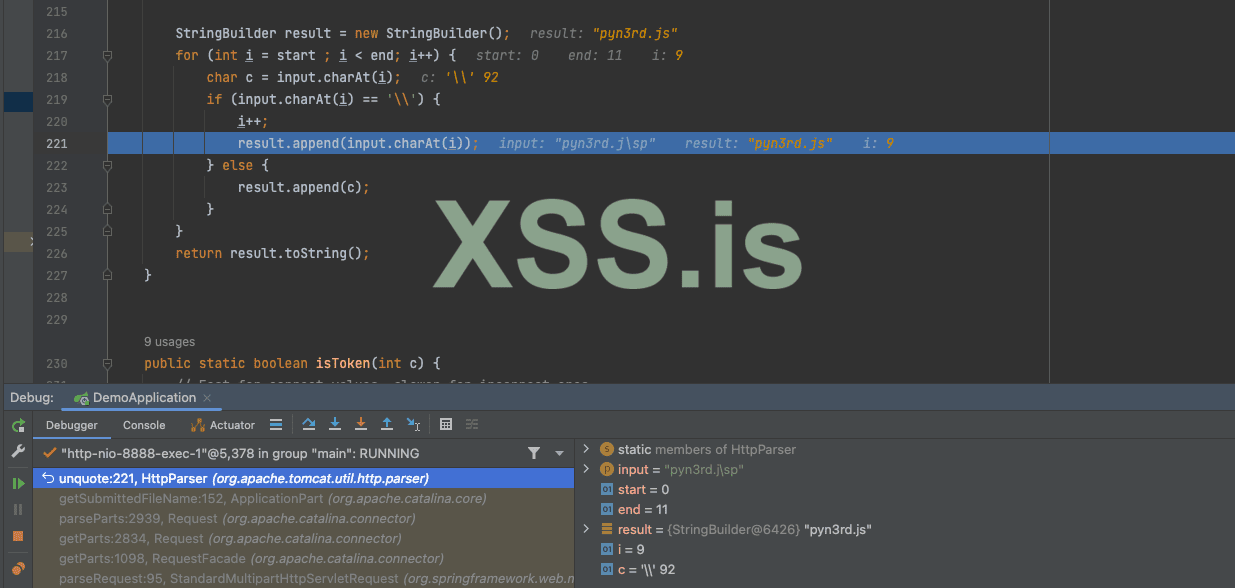Screen dimensions: 1235x588
Task: Switch to the Debugger tab
Action: click(72, 425)
